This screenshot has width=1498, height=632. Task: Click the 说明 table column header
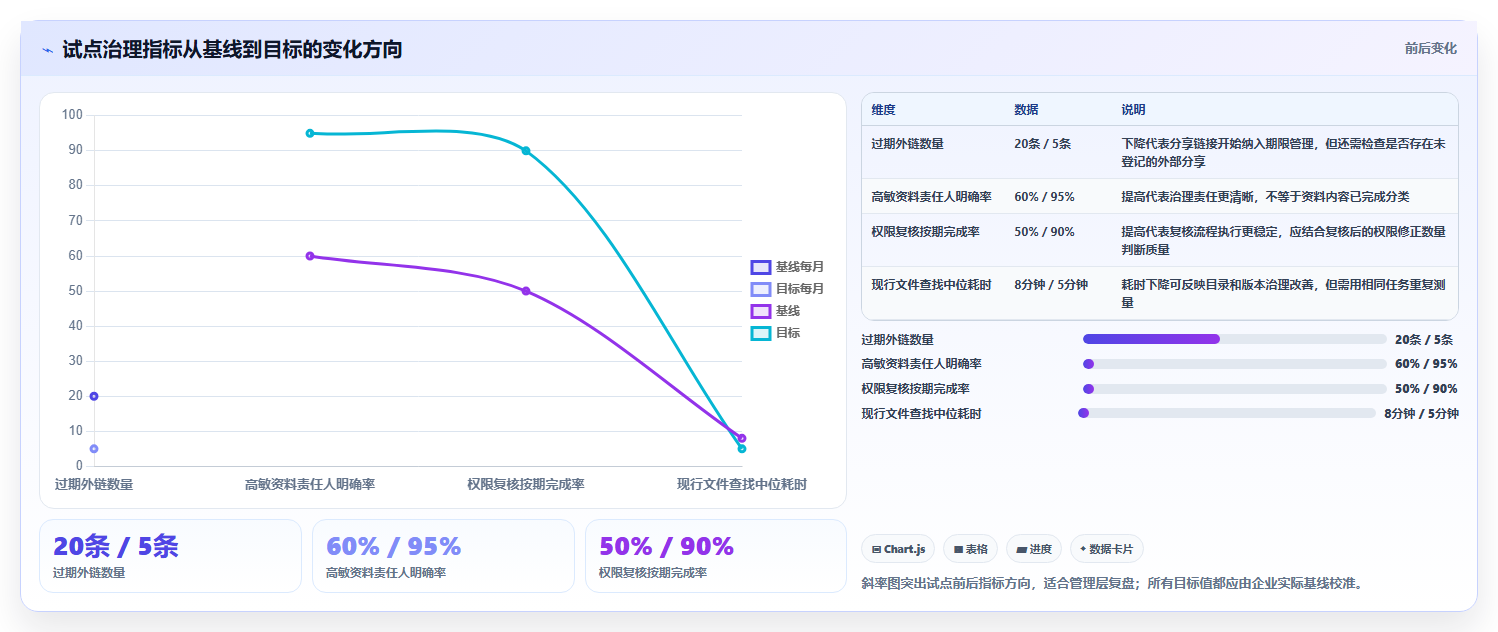[1134, 110]
